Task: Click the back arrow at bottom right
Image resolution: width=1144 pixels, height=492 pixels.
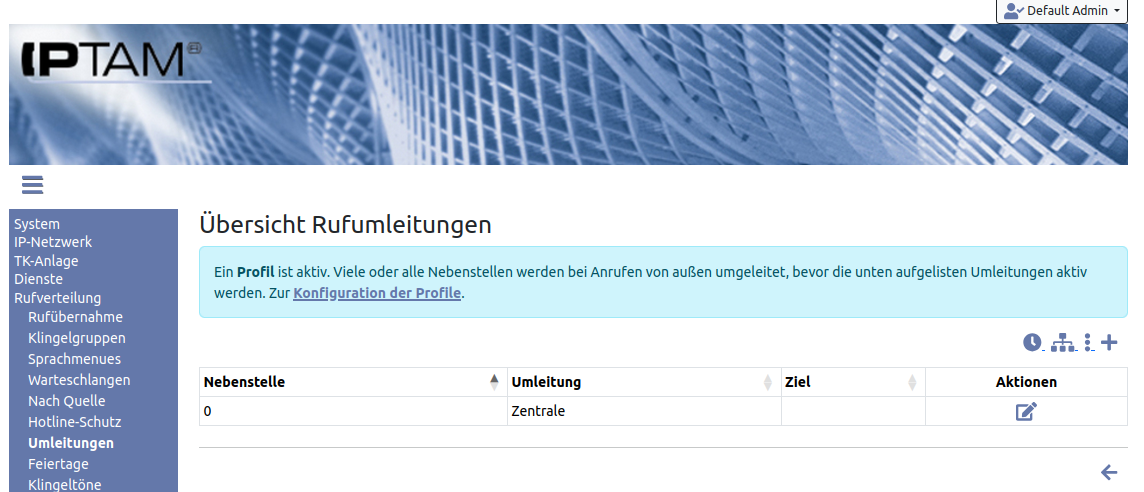Action: (1108, 472)
